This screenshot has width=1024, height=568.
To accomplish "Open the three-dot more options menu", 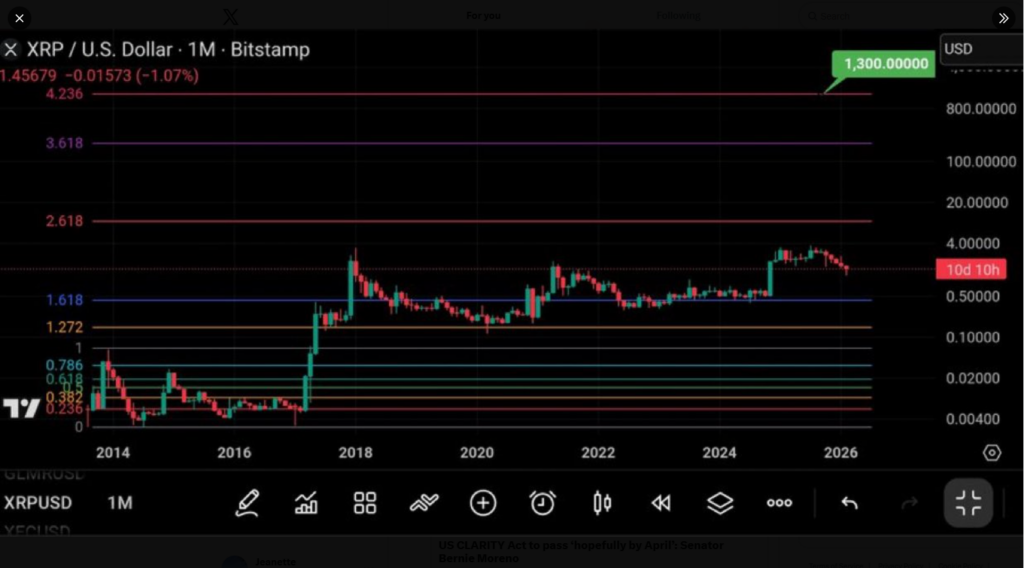I will [x=779, y=503].
